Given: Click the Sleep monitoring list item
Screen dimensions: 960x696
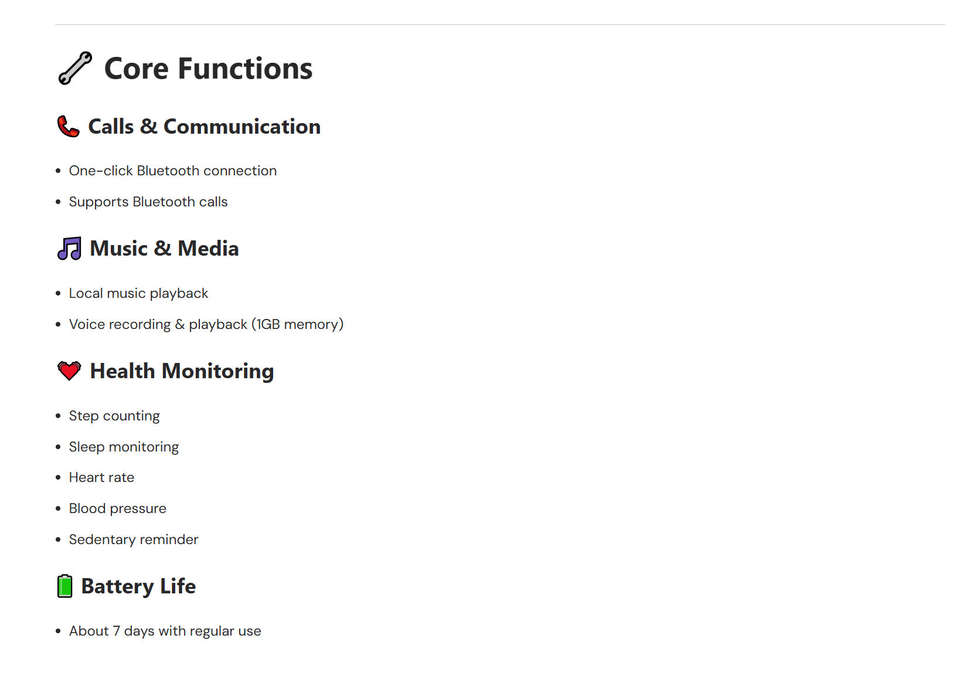Looking at the screenshot, I should pyautogui.click(x=124, y=447).
